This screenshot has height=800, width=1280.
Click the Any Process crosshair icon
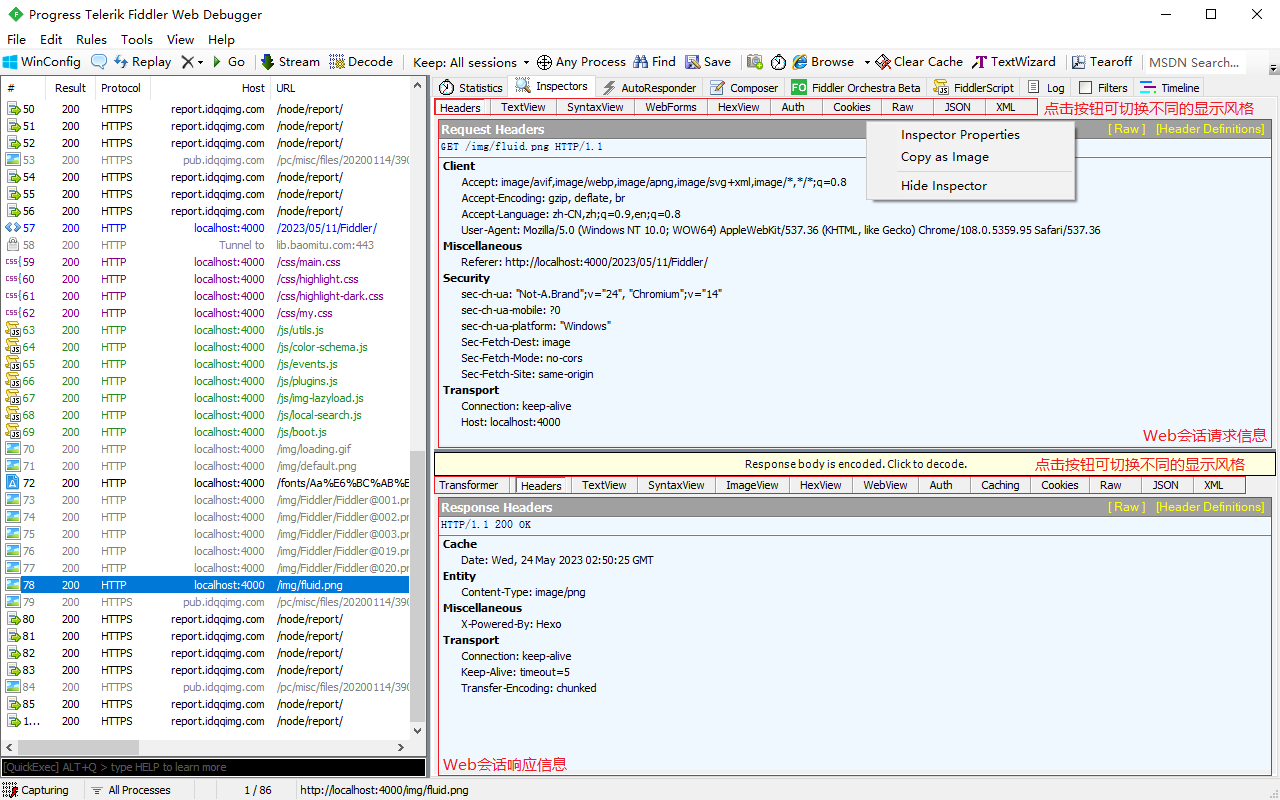tap(544, 62)
